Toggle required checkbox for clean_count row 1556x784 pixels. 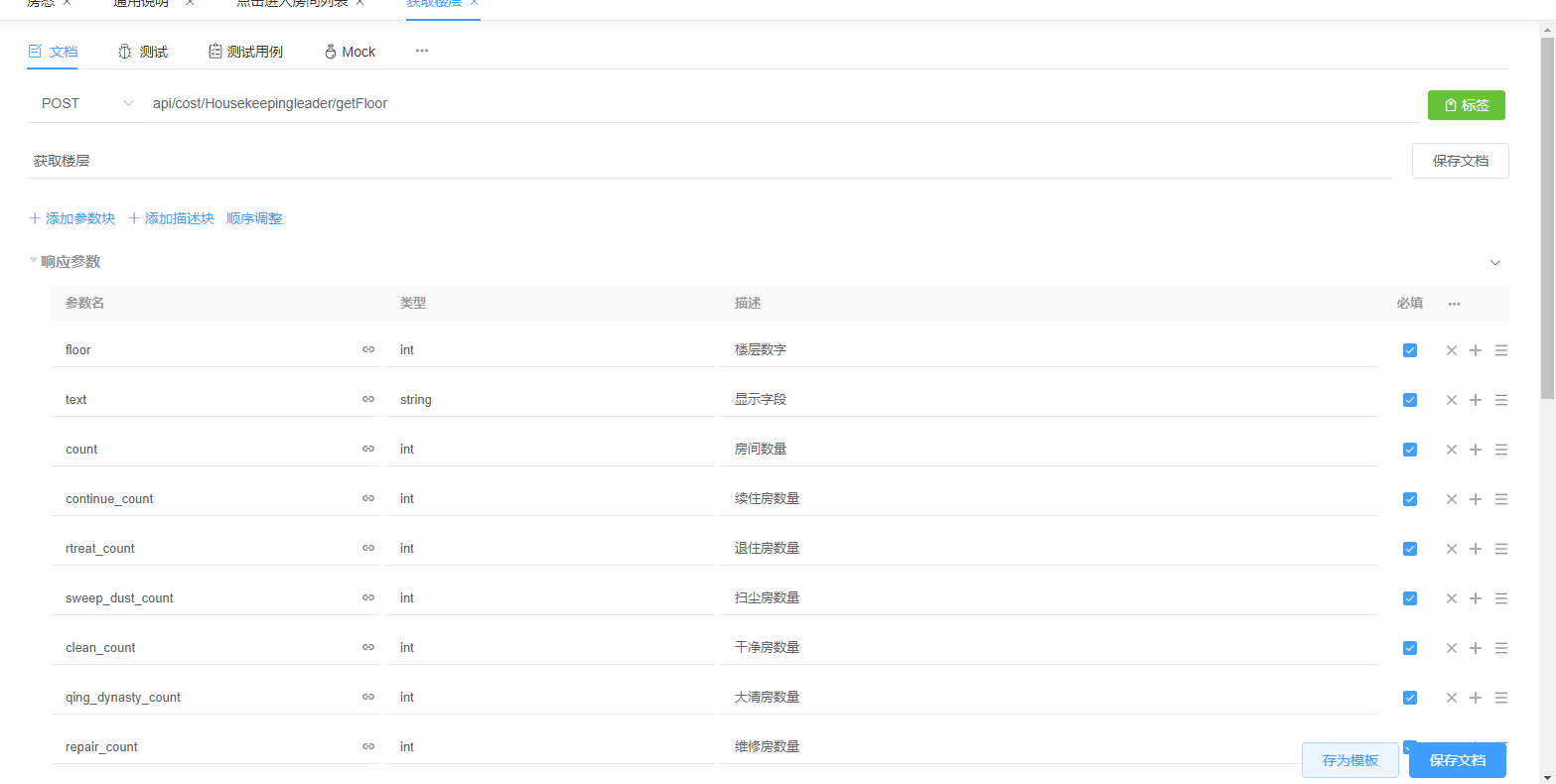1409,648
